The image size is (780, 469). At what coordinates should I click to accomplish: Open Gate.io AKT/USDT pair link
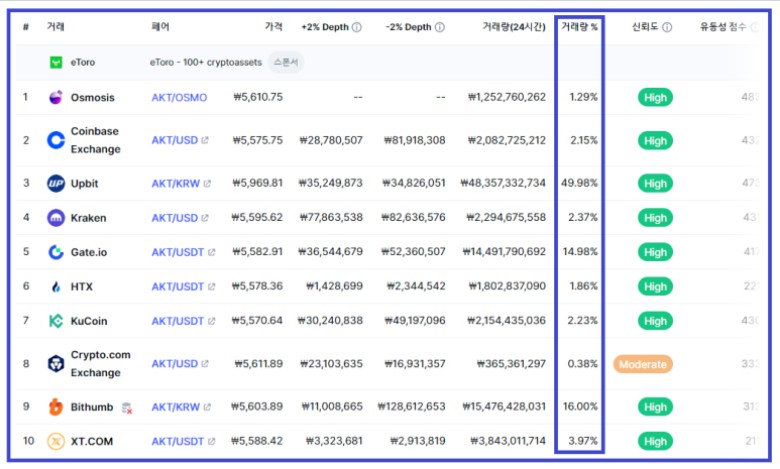(178, 253)
